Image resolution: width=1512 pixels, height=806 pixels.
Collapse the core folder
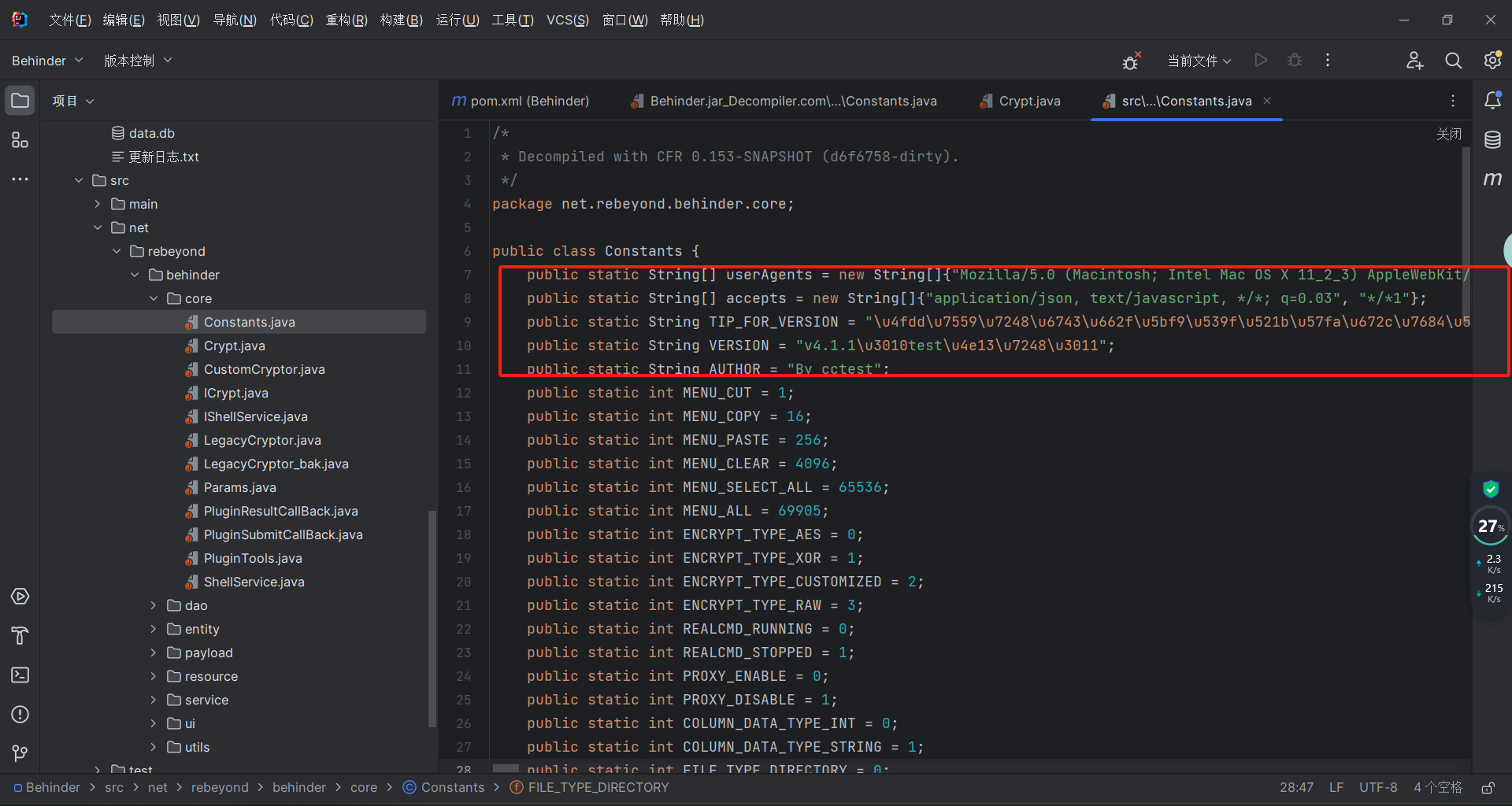coord(154,298)
